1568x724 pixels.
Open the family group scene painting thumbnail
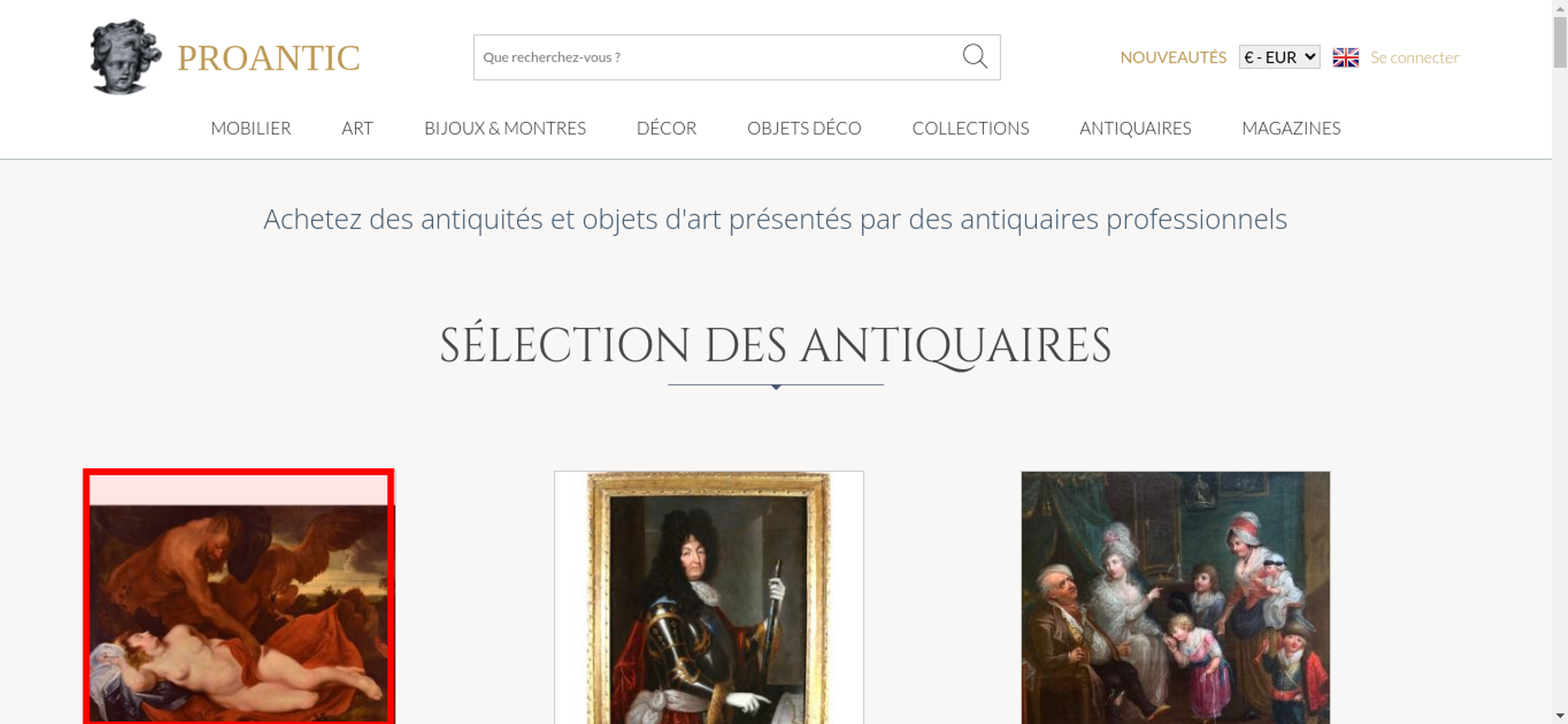1175,597
